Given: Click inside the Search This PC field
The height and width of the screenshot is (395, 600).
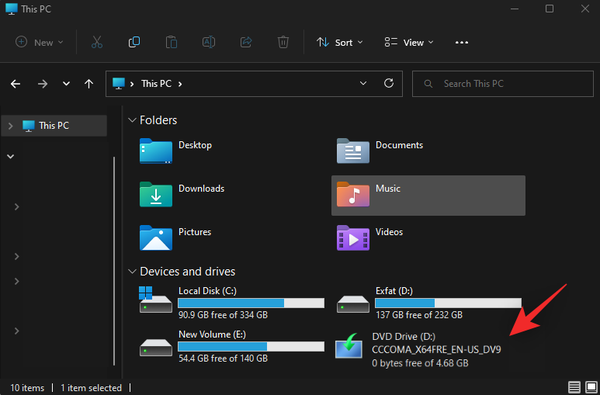Looking at the screenshot, I should click(x=502, y=83).
